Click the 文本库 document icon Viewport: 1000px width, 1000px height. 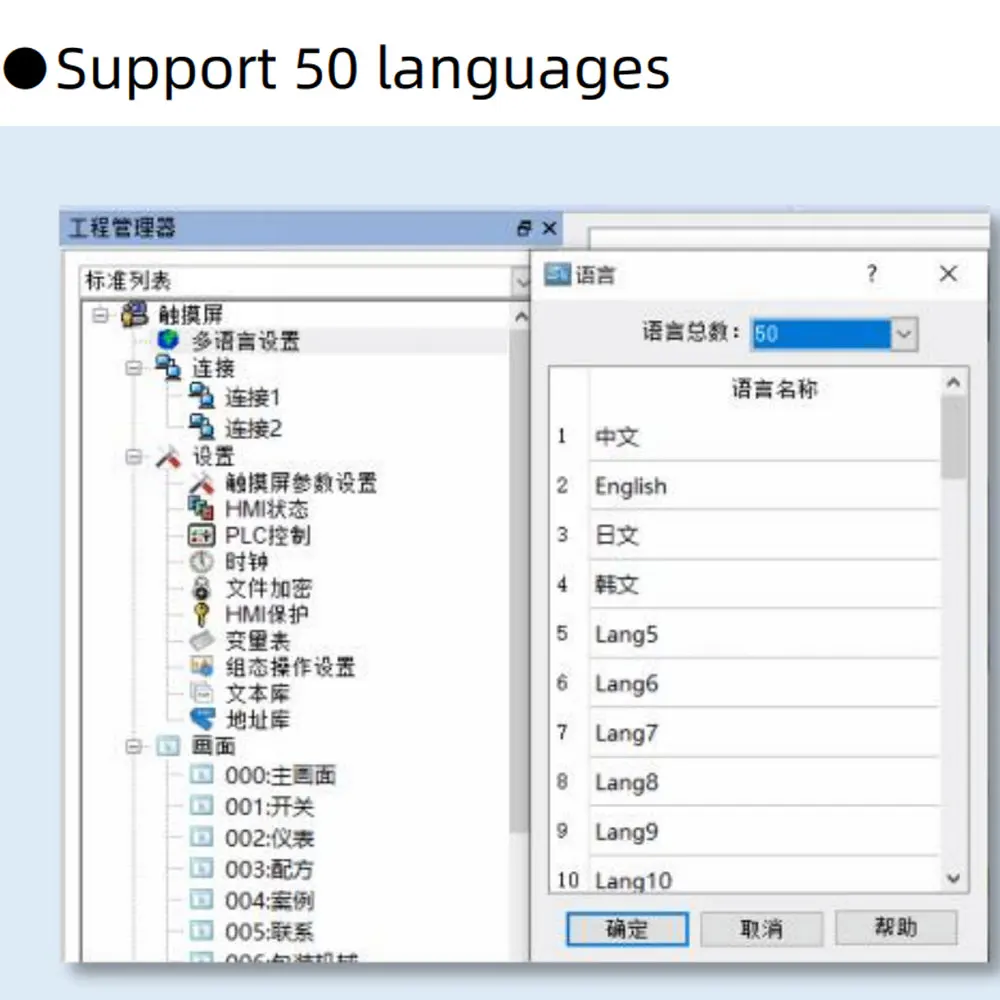coord(202,693)
